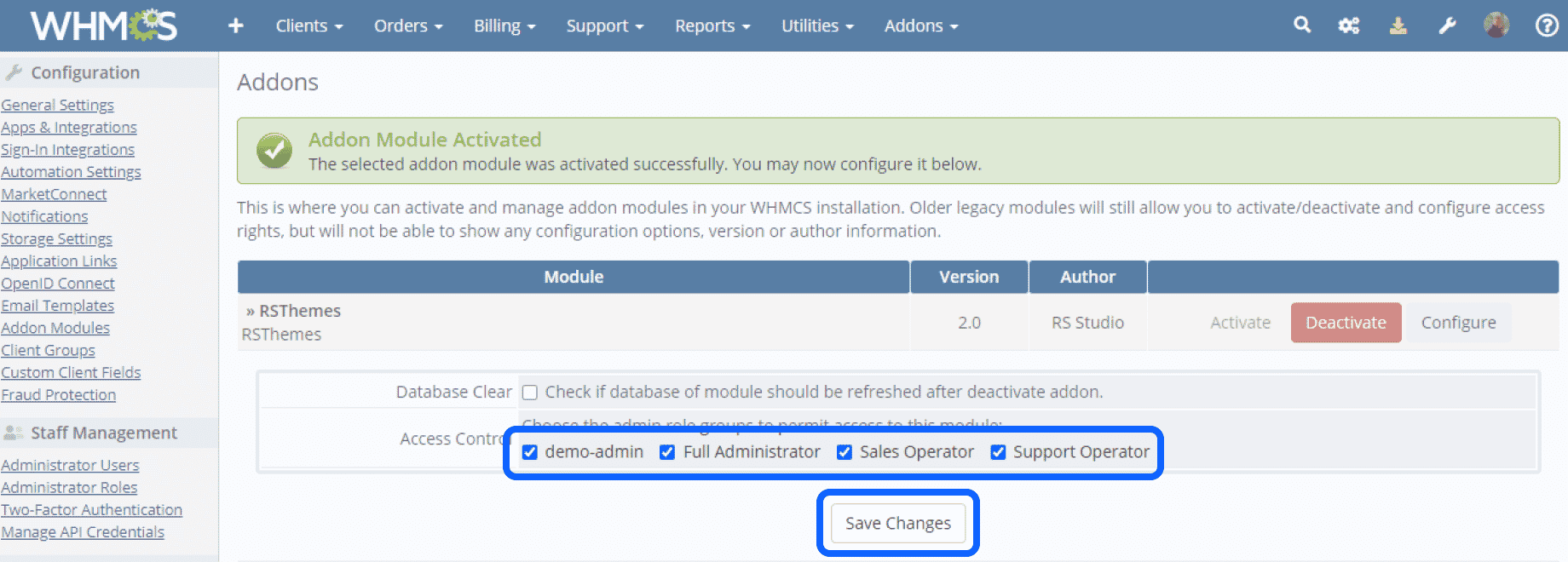Open the search icon in top bar
The image size is (1568, 562).
tap(1301, 26)
